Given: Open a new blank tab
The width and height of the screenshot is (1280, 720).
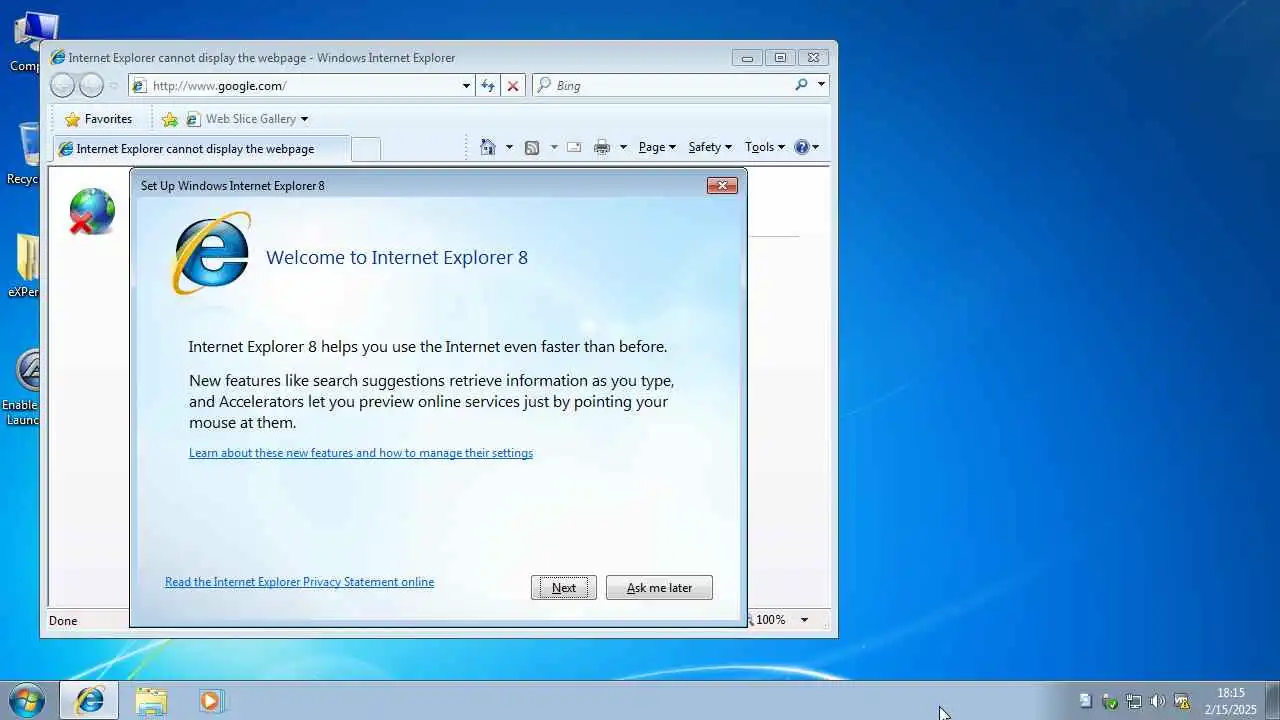Looking at the screenshot, I should (x=366, y=149).
